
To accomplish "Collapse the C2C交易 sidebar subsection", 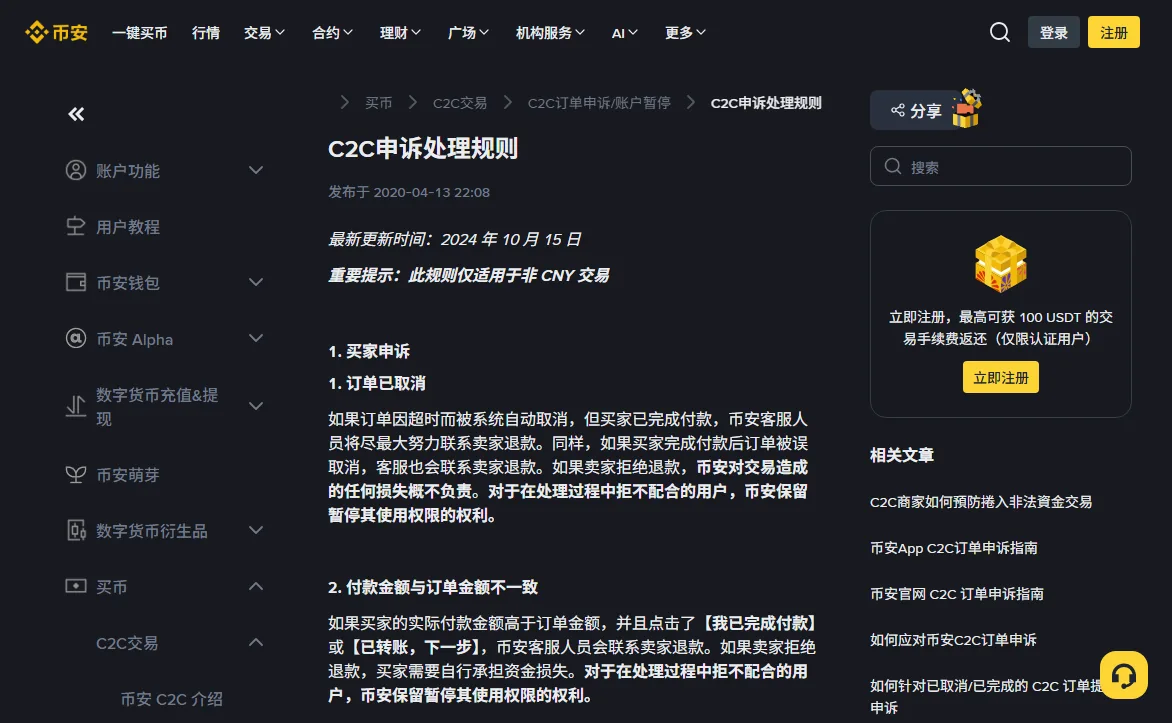I will pyautogui.click(x=256, y=642).
